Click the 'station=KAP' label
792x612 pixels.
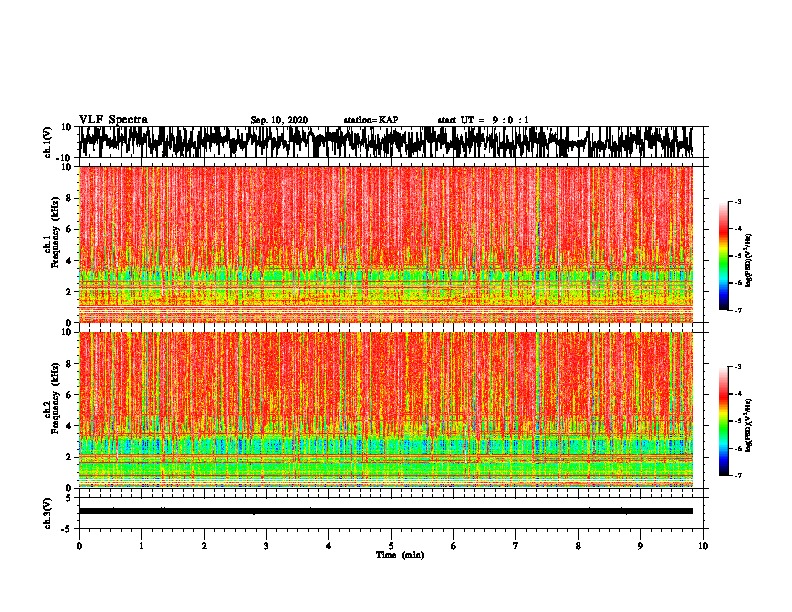pos(371,120)
